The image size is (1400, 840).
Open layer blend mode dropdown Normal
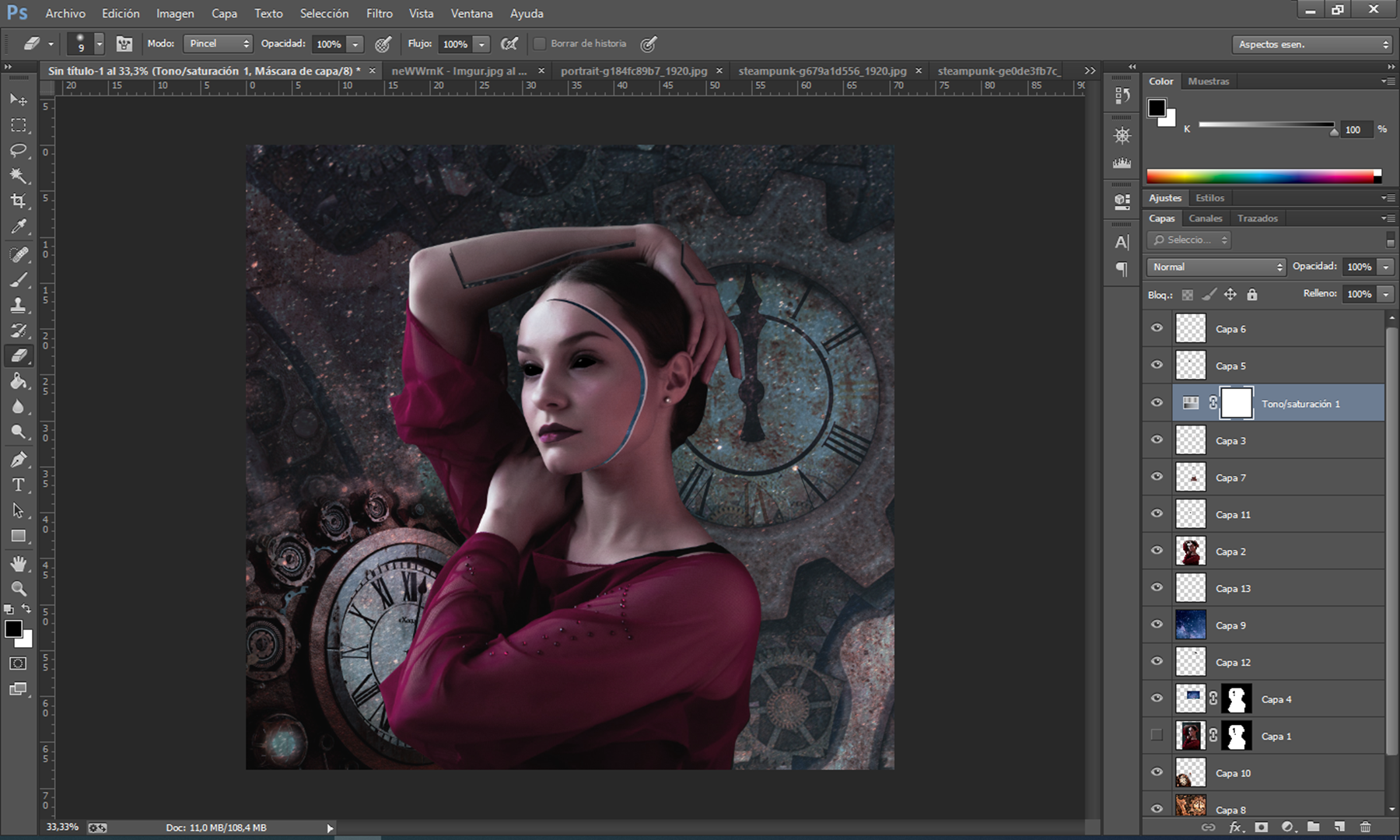(x=1216, y=267)
